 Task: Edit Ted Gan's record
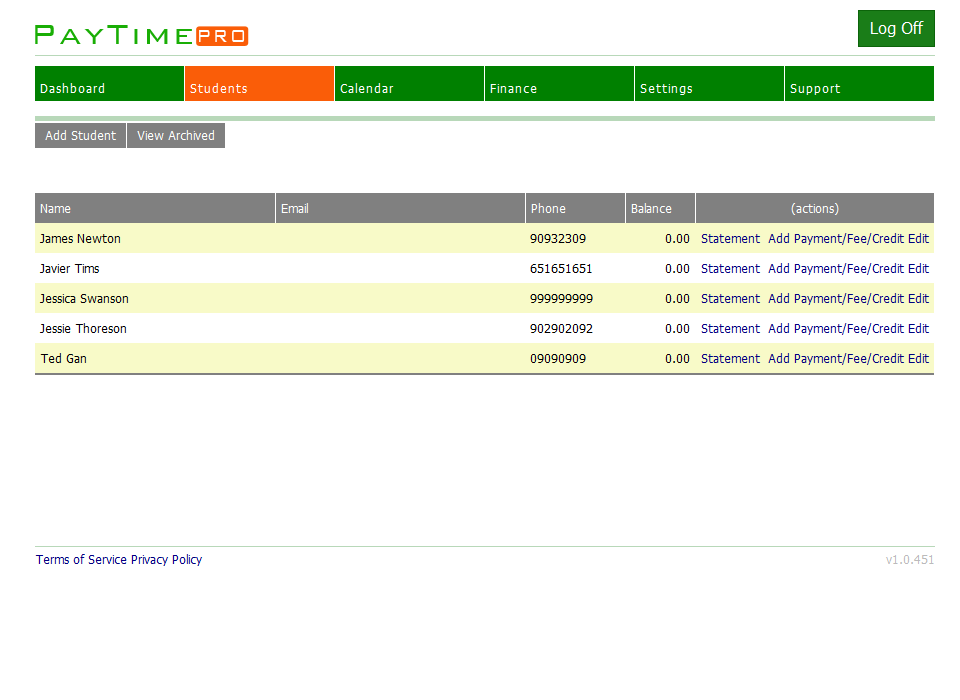coord(918,359)
